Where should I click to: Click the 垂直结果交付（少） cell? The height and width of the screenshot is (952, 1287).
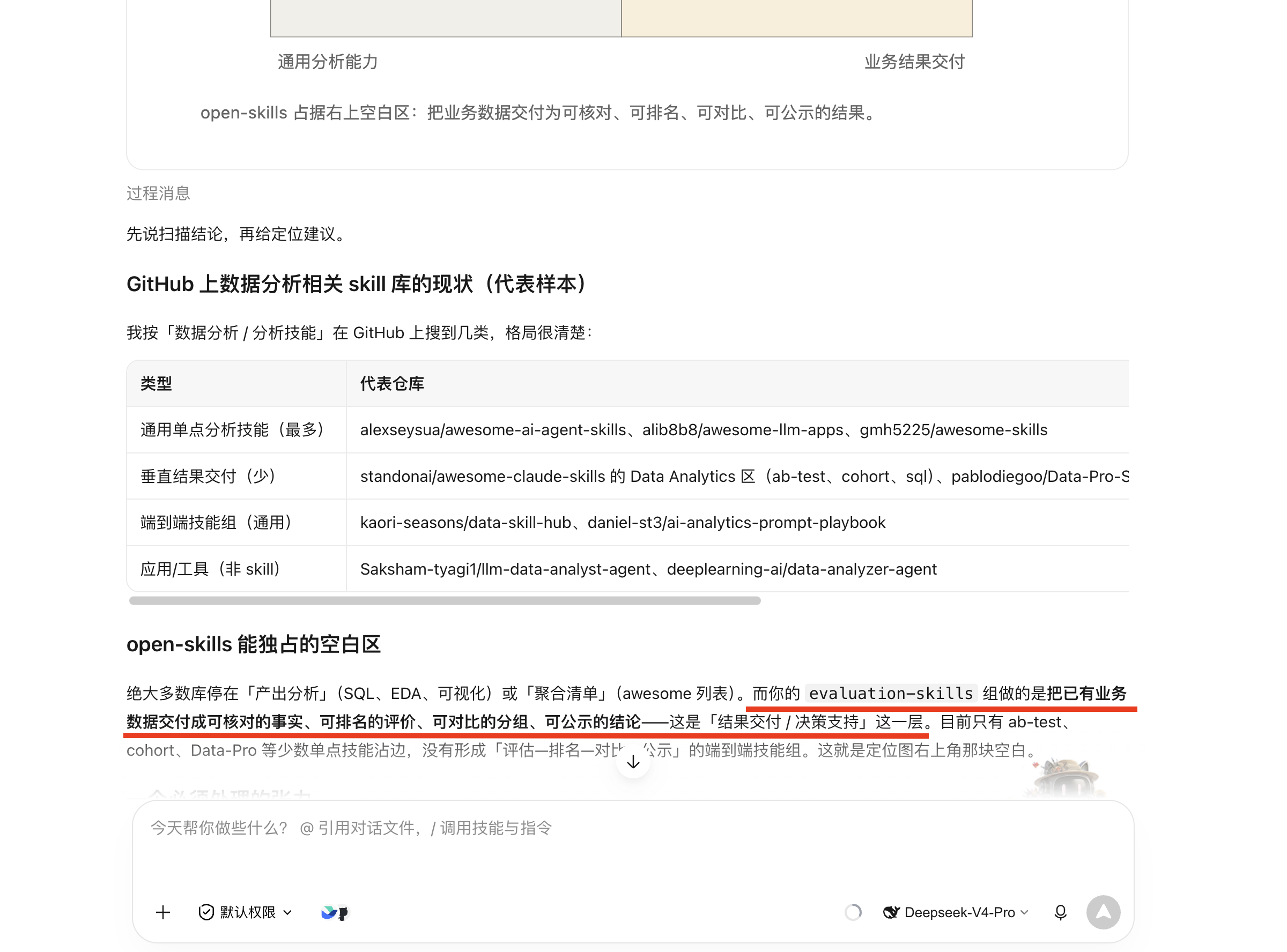pyautogui.click(x=236, y=476)
